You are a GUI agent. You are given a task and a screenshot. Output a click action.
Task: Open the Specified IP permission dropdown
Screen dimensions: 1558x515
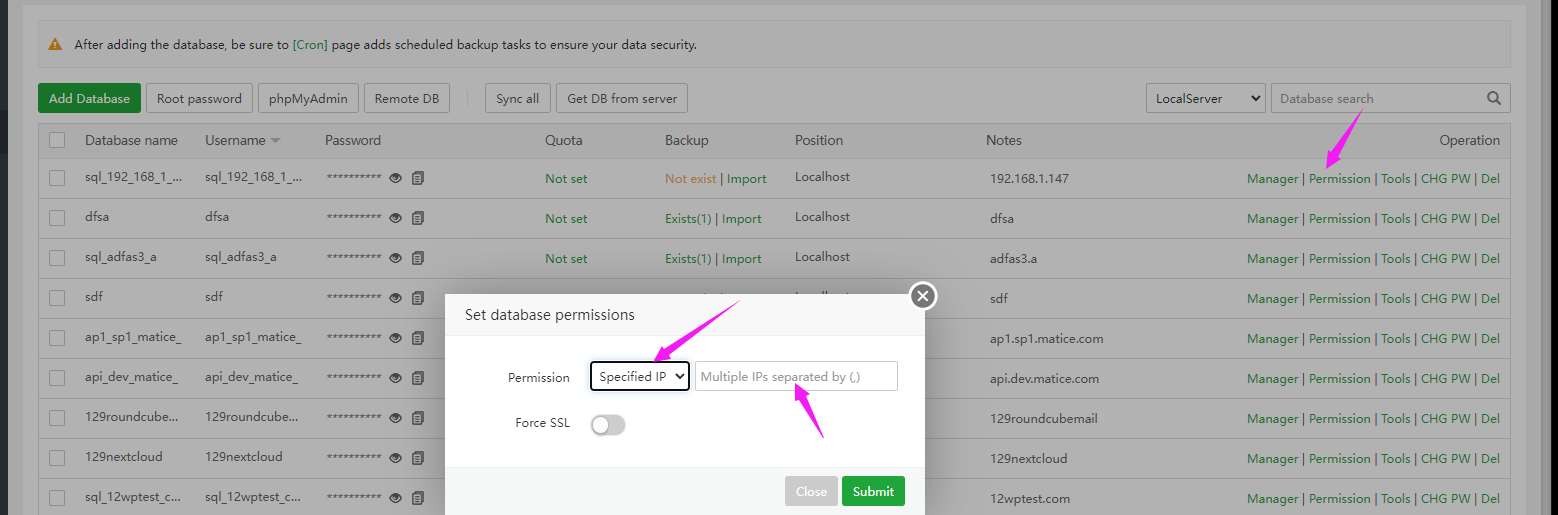click(x=640, y=377)
